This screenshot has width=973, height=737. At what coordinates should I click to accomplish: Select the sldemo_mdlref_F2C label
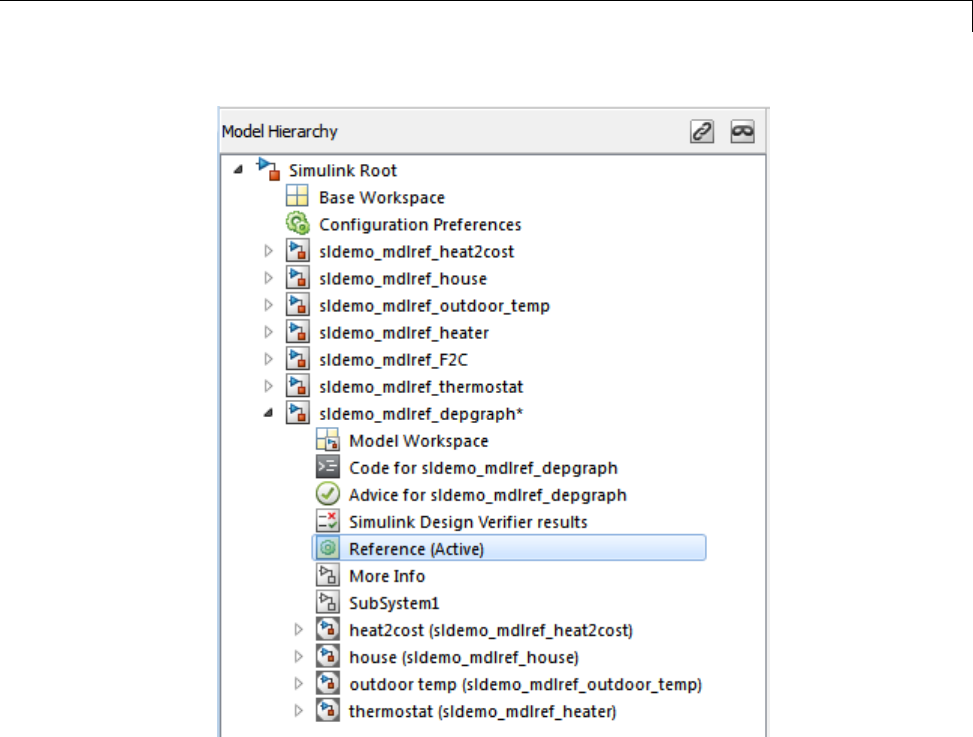click(393, 360)
